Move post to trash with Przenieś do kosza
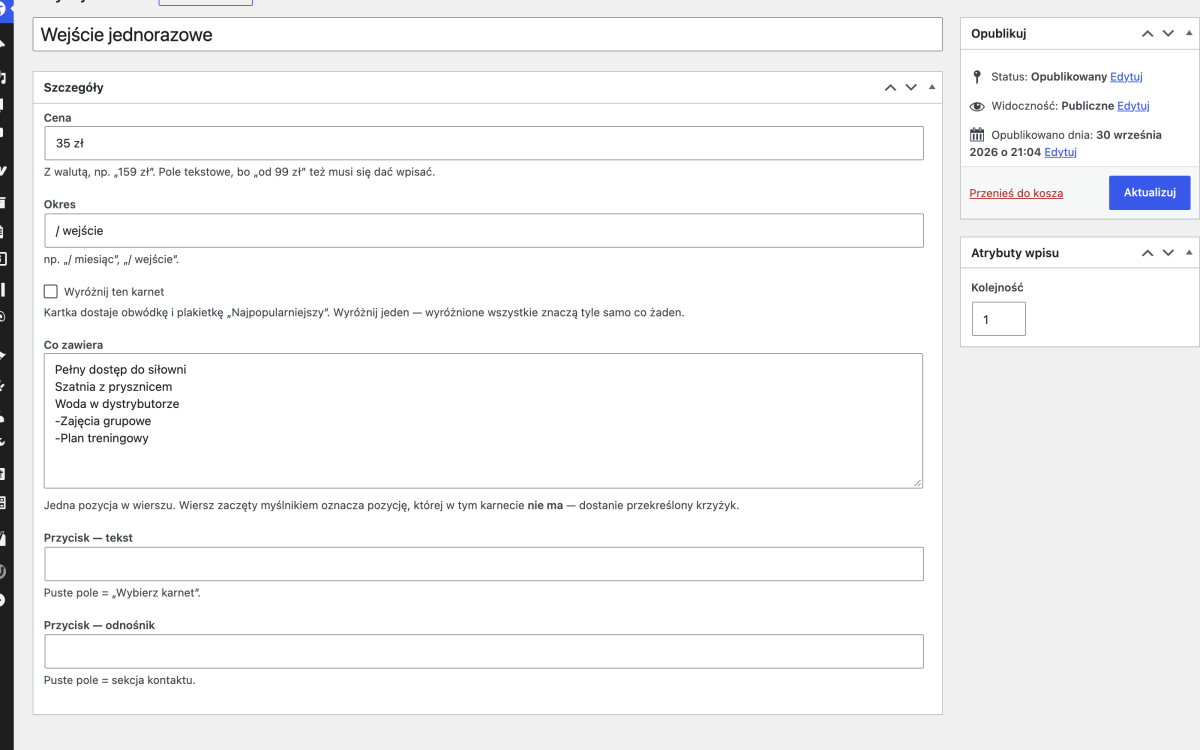 [x=1016, y=193]
